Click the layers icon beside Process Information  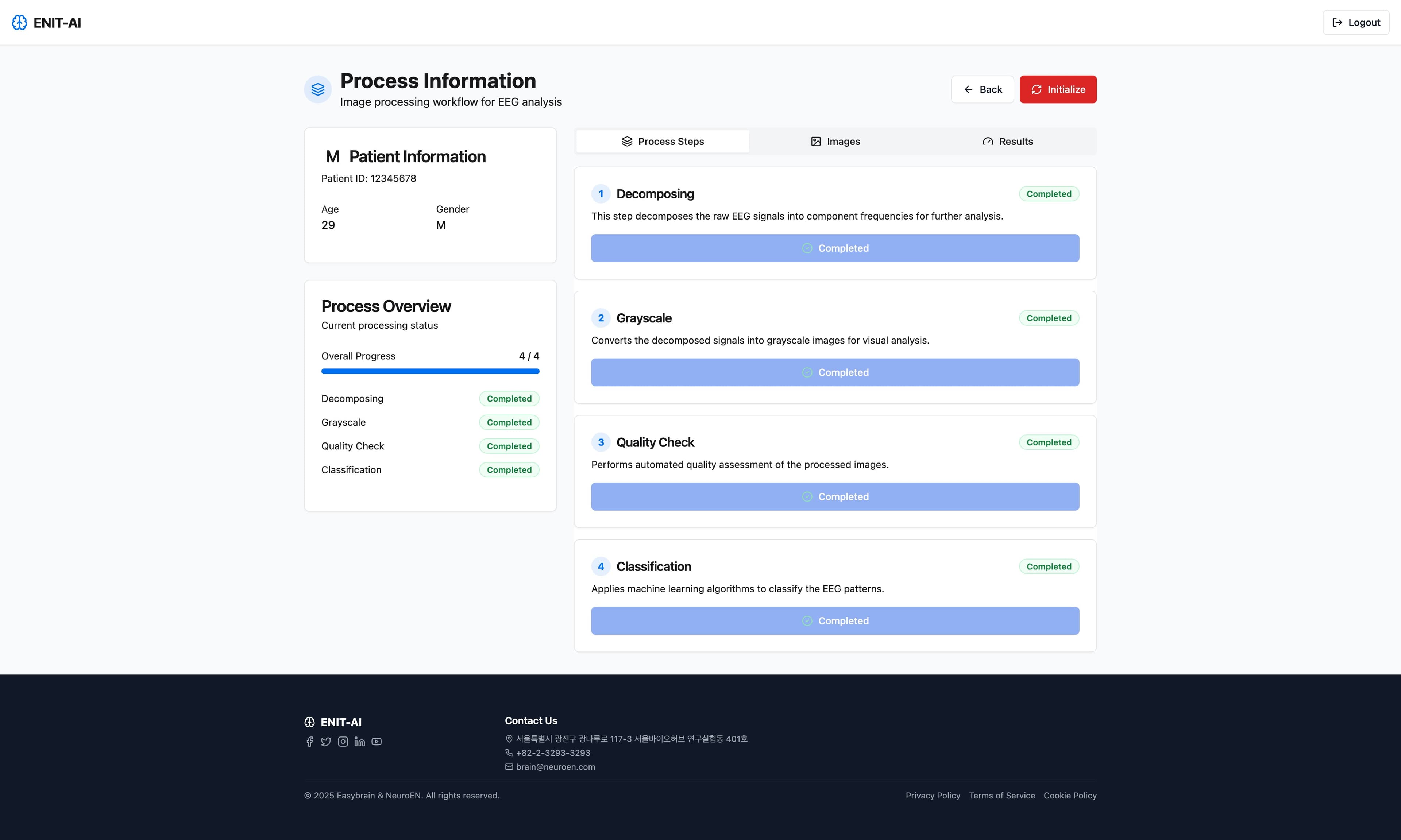(x=317, y=89)
